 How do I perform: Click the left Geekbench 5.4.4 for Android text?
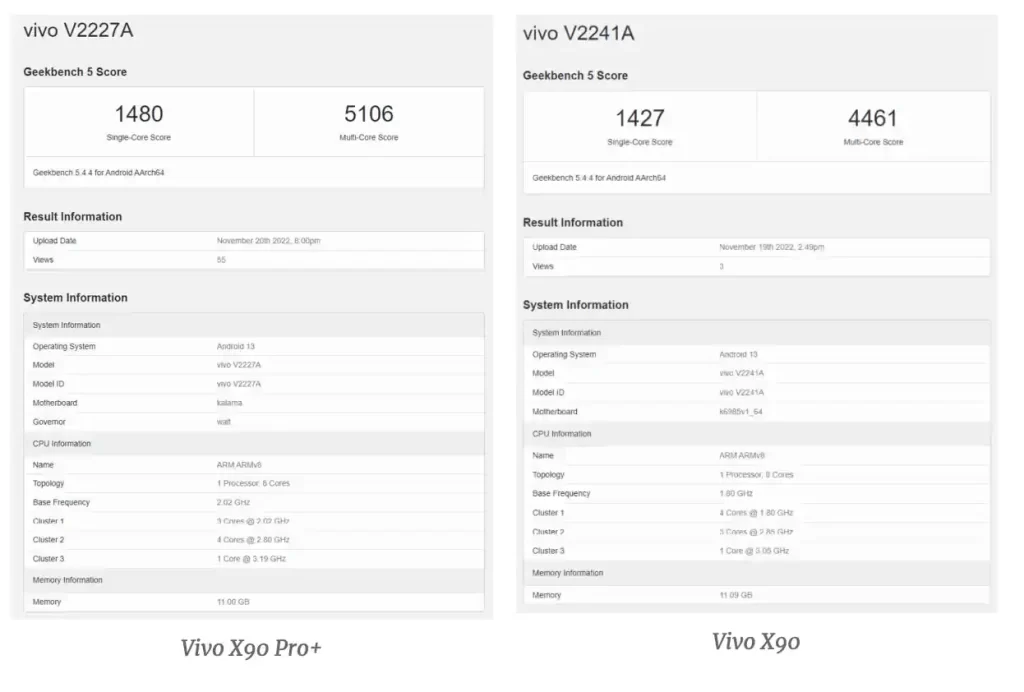[x=99, y=173]
